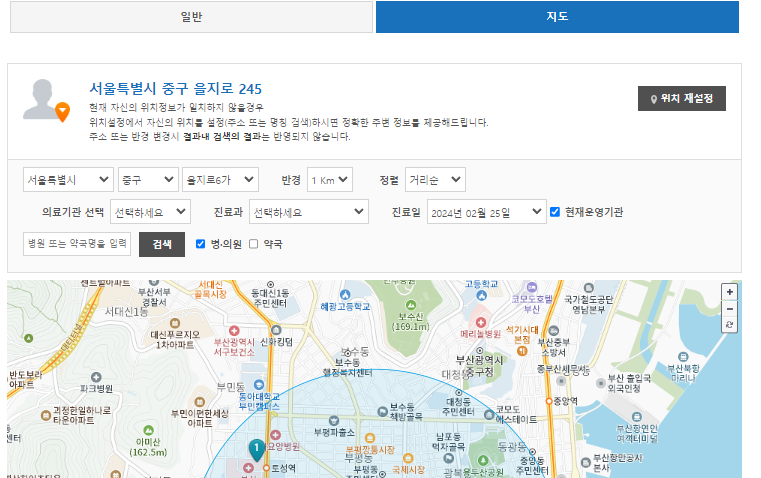
Task: Click the 석기시대 본점 restaurant icon
Action: 522,351
